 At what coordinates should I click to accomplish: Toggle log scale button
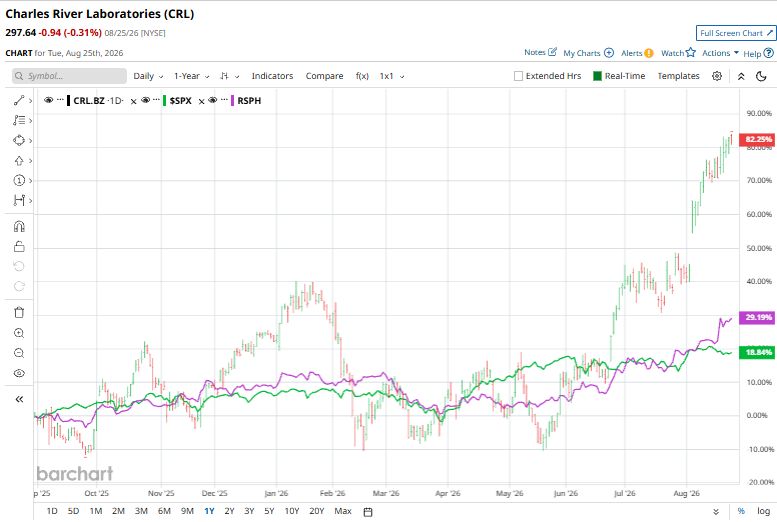[x=763, y=511]
